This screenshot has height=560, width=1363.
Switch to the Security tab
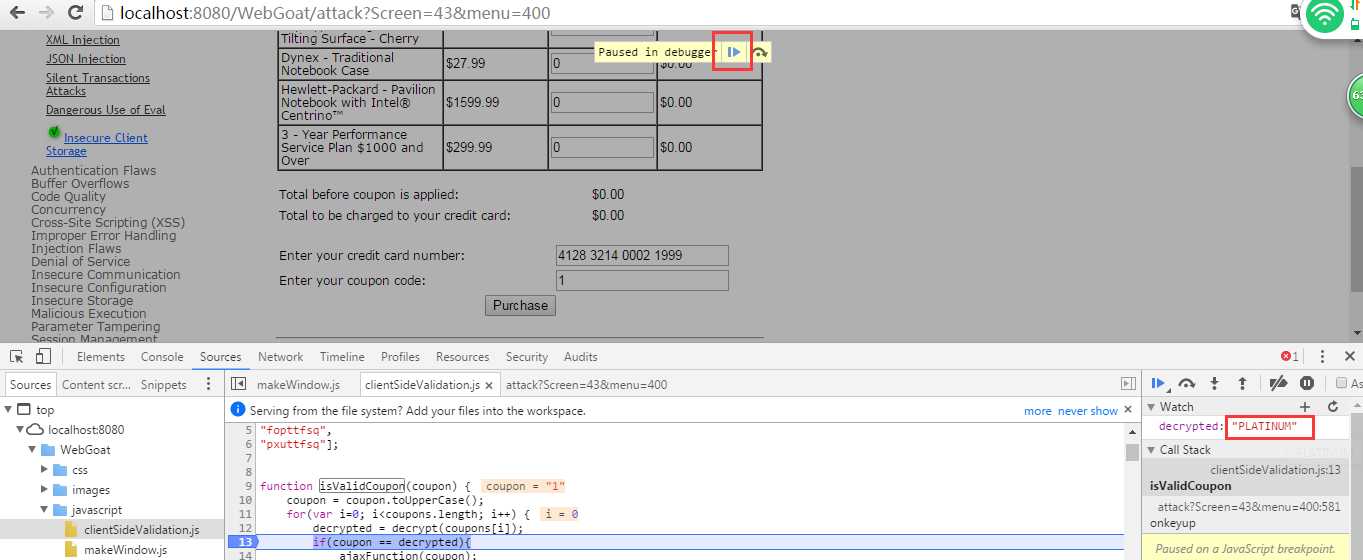[x=527, y=357]
